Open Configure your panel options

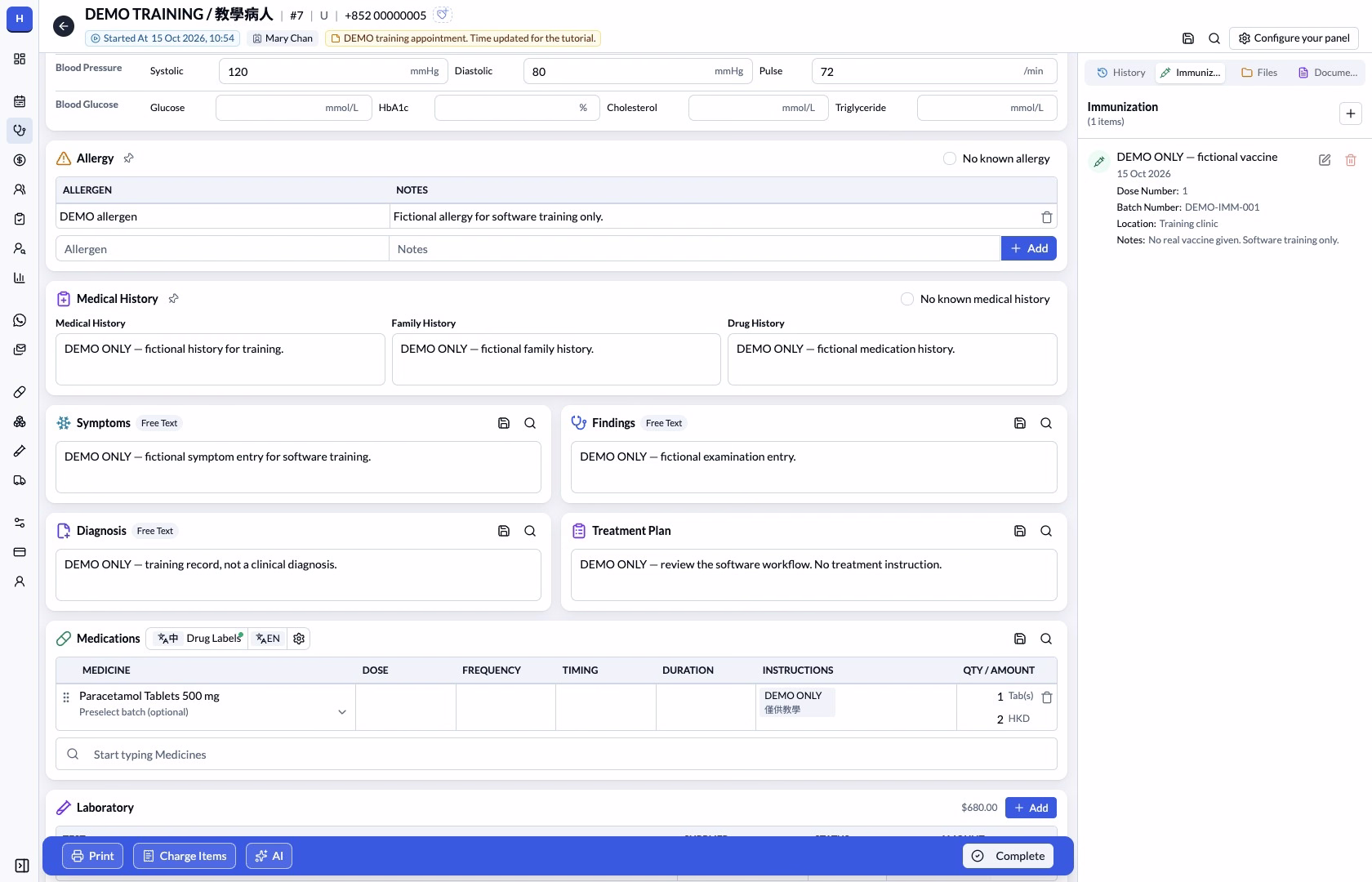(1294, 38)
